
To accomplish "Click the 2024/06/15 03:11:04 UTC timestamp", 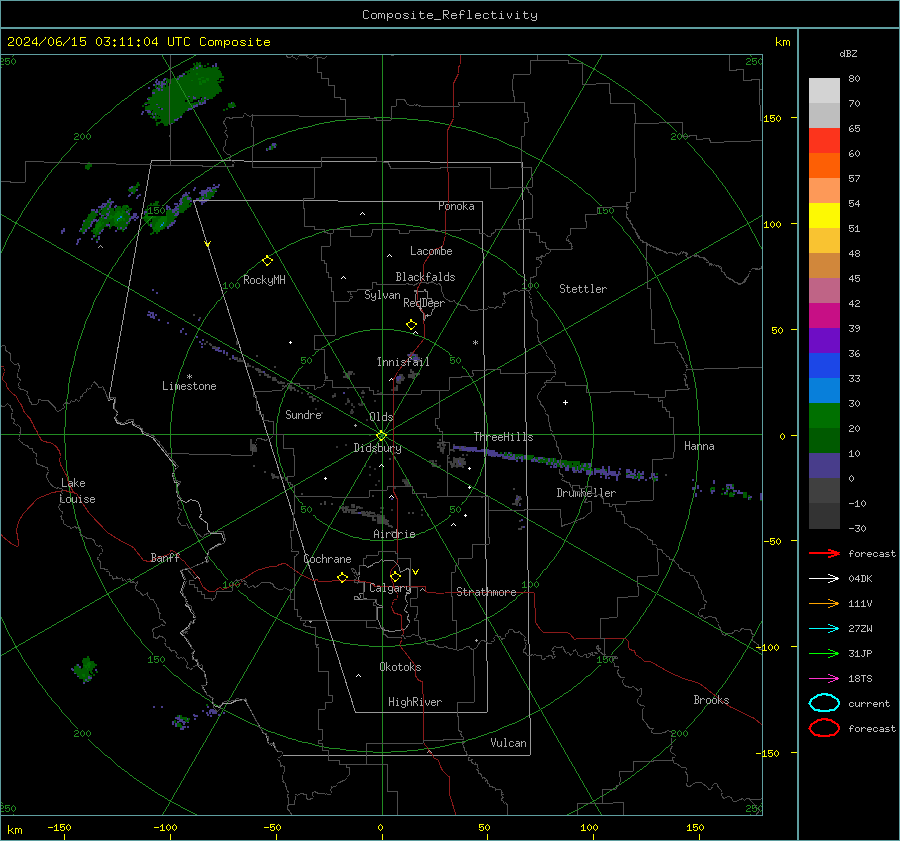I will [98, 42].
